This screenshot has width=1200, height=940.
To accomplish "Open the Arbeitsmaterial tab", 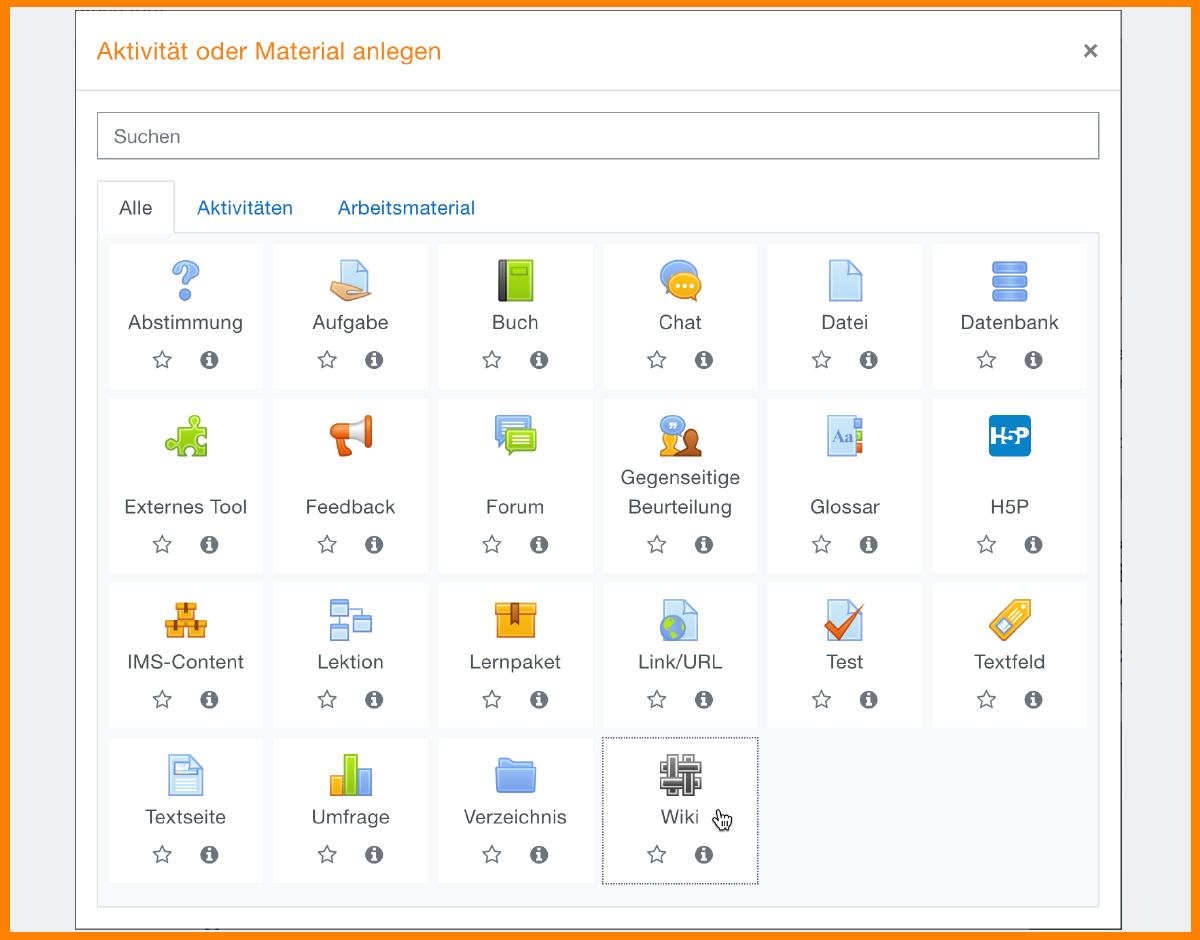I will 406,208.
